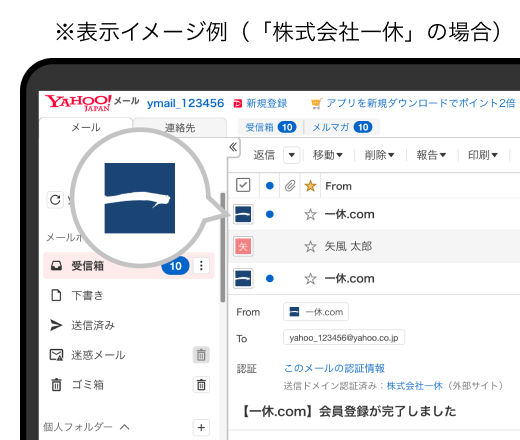Image resolution: width=520 pixels, height=440 pixels.
Task: Click the 新規登録 link
Action: point(260,103)
